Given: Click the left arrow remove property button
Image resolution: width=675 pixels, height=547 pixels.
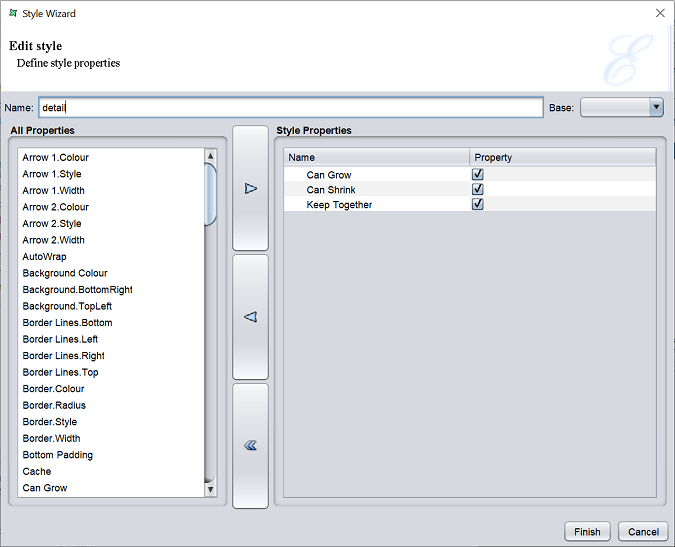Looking at the screenshot, I should (250, 317).
